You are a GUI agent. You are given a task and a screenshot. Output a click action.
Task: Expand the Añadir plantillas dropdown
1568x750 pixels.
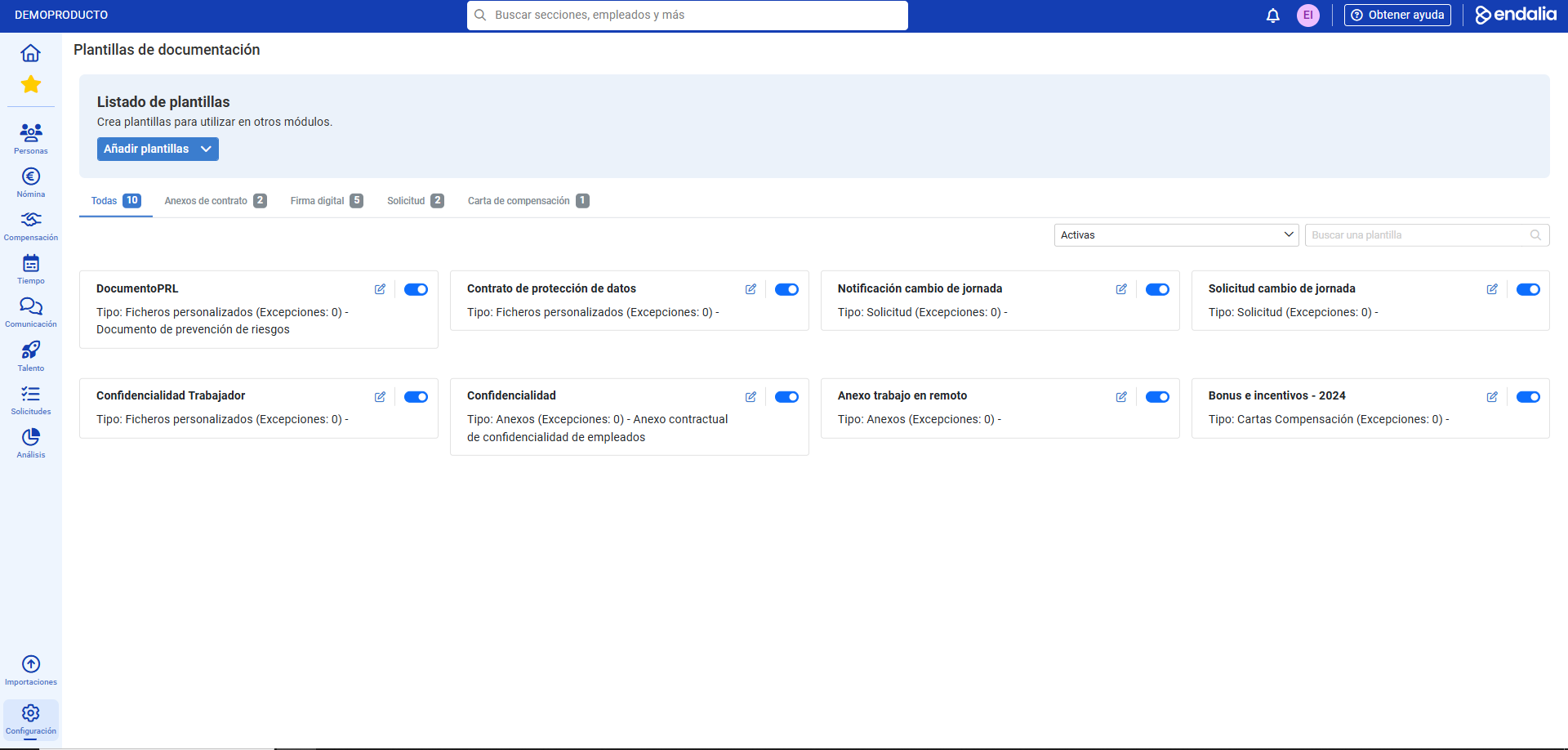coord(158,149)
